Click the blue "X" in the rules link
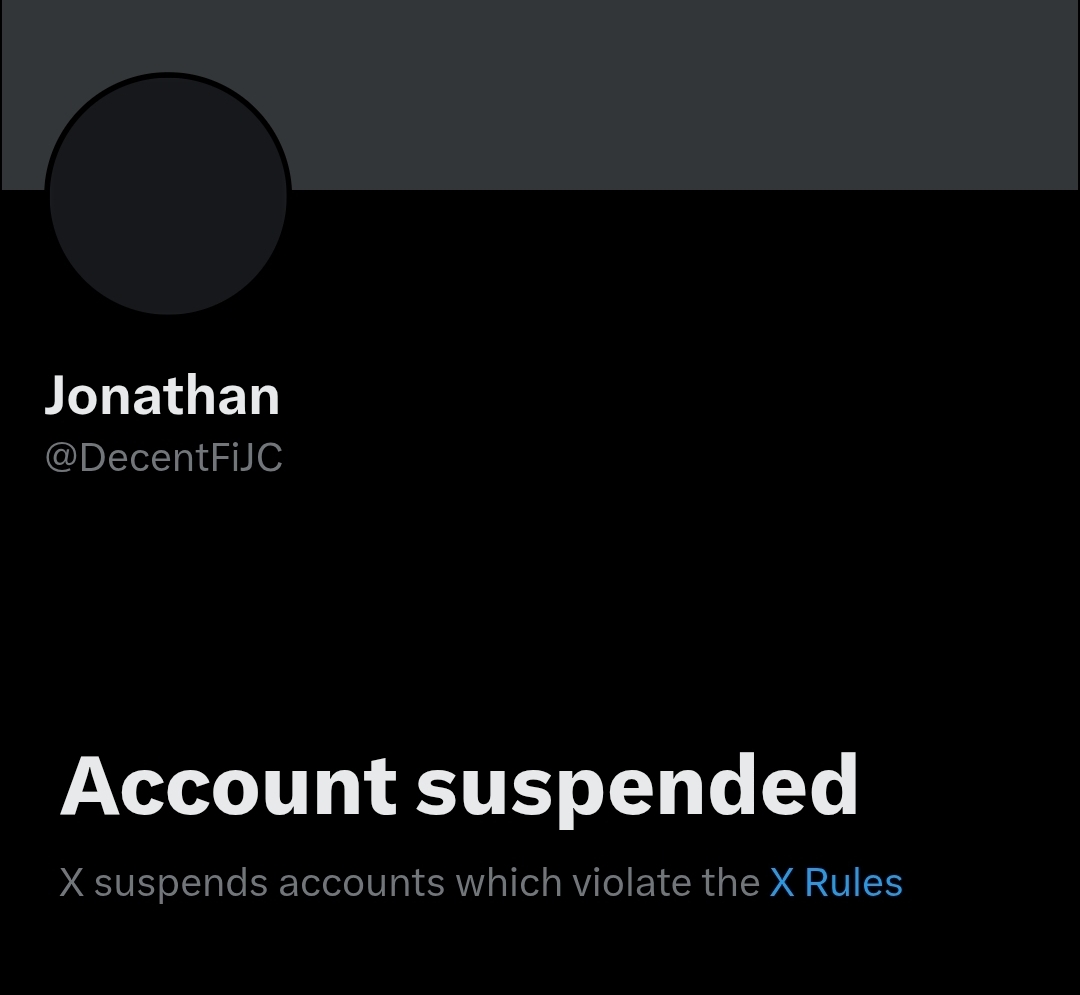1080x995 pixels. [x=781, y=883]
